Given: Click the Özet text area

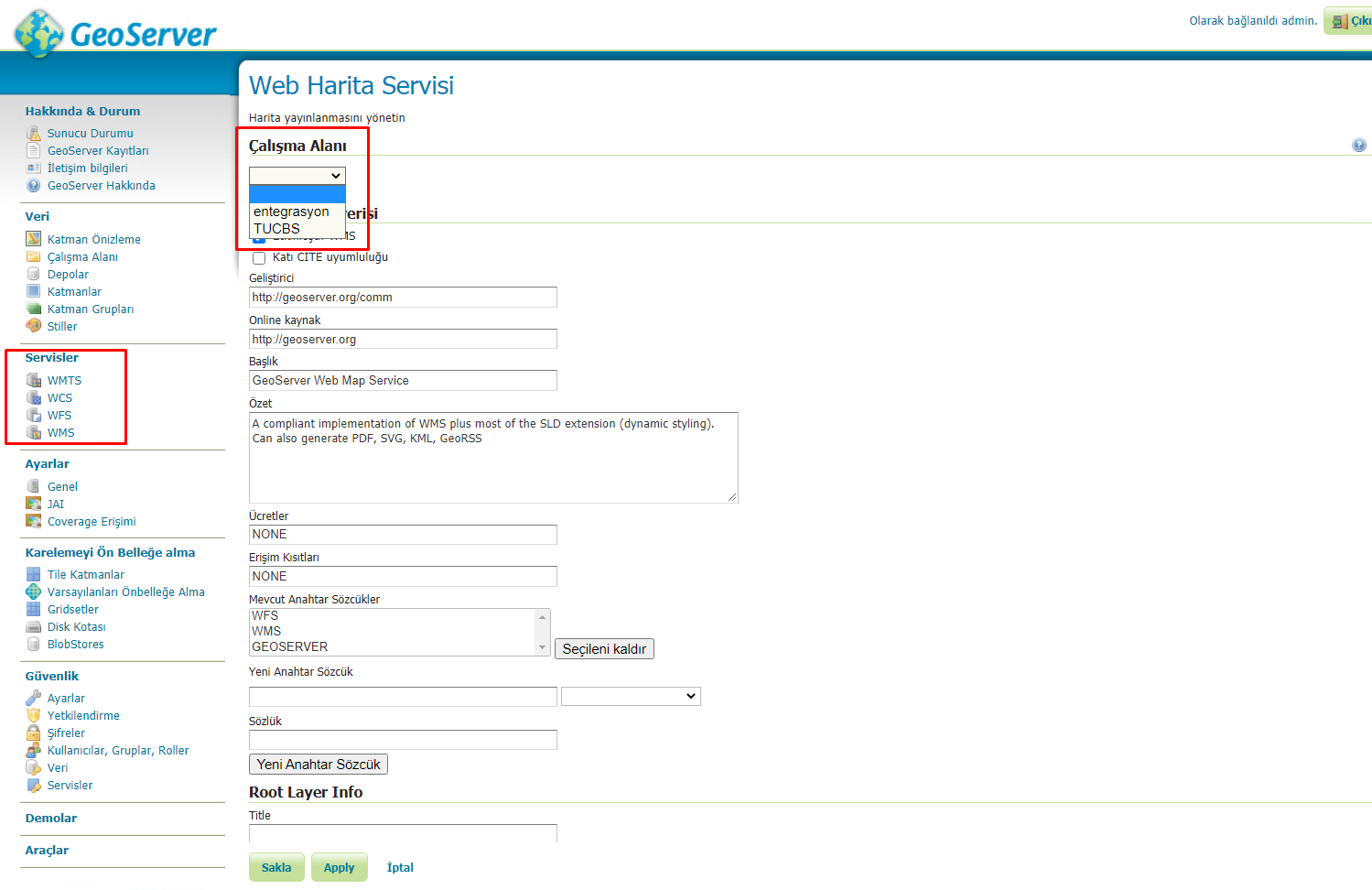Looking at the screenshot, I should (x=493, y=458).
